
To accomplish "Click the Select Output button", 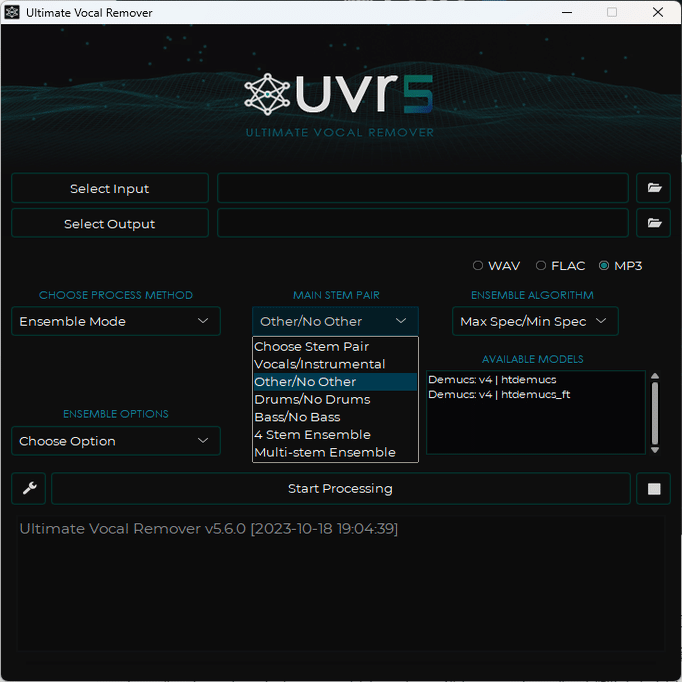I will pos(110,223).
